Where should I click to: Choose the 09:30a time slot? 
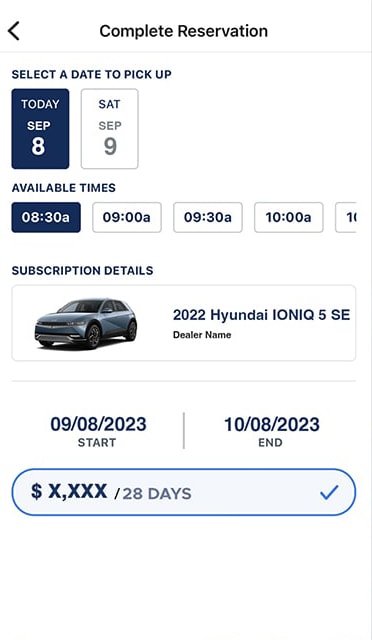coord(208,217)
